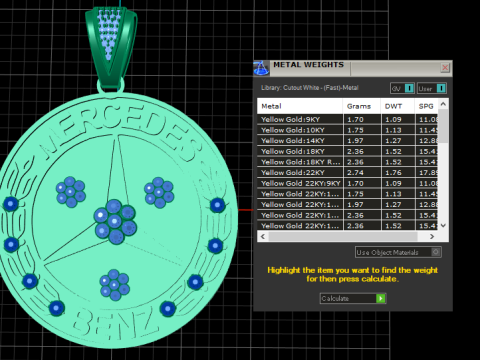Close the Metal Weights panel
The height and width of the screenshot is (360, 480).
point(445,68)
